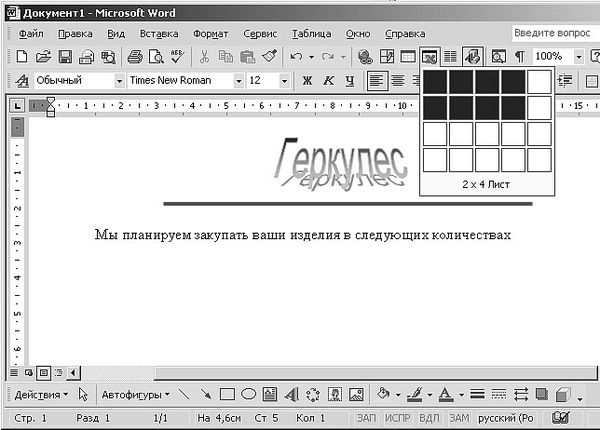The image size is (600, 430).
Task: Open the Таблица menu
Action: coord(311,33)
